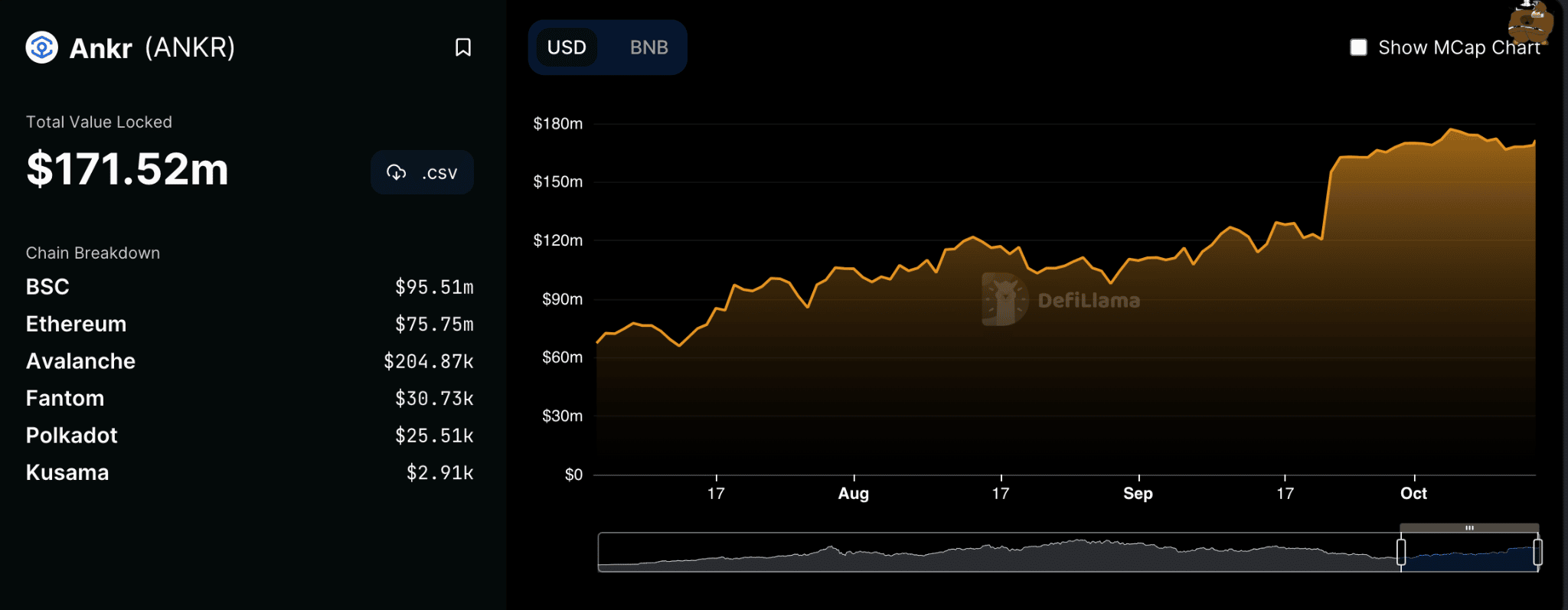Click the Ankr (ANKR) title text
The height and width of the screenshot is (610, 1568).
[x=152, y=47]
